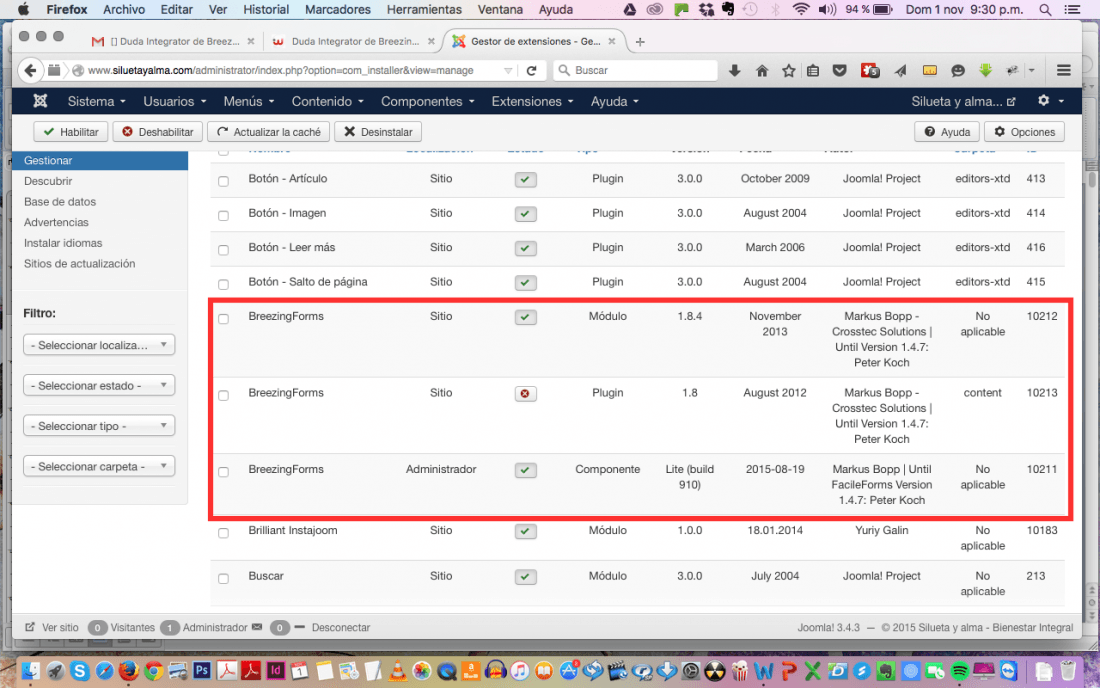1100x688 pixels.
Task: Click the Deshabilitar button
Action: [158, 132]
